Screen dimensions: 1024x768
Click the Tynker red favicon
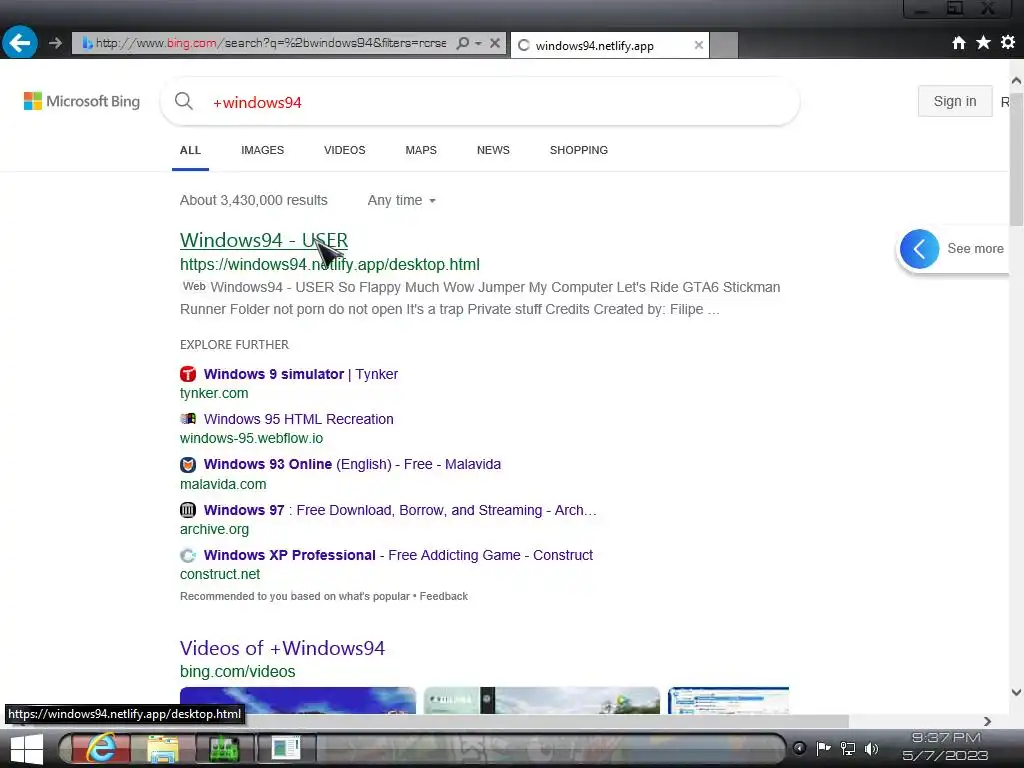pos(188,374)
